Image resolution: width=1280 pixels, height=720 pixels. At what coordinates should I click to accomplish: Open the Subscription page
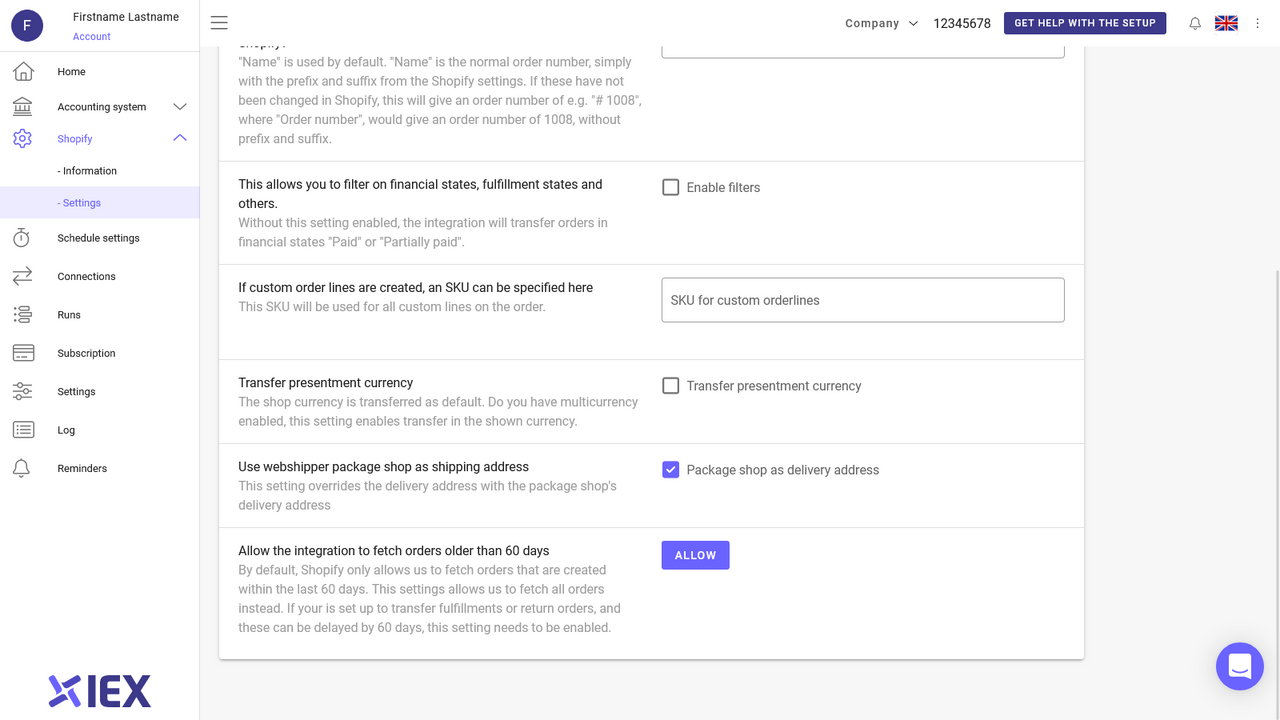(86, 353)
